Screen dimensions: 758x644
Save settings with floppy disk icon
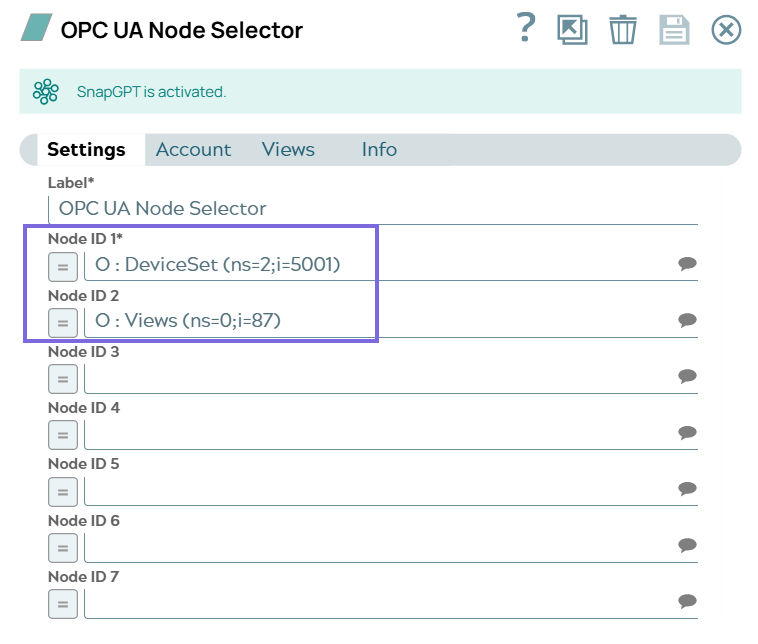pos(674,30)
